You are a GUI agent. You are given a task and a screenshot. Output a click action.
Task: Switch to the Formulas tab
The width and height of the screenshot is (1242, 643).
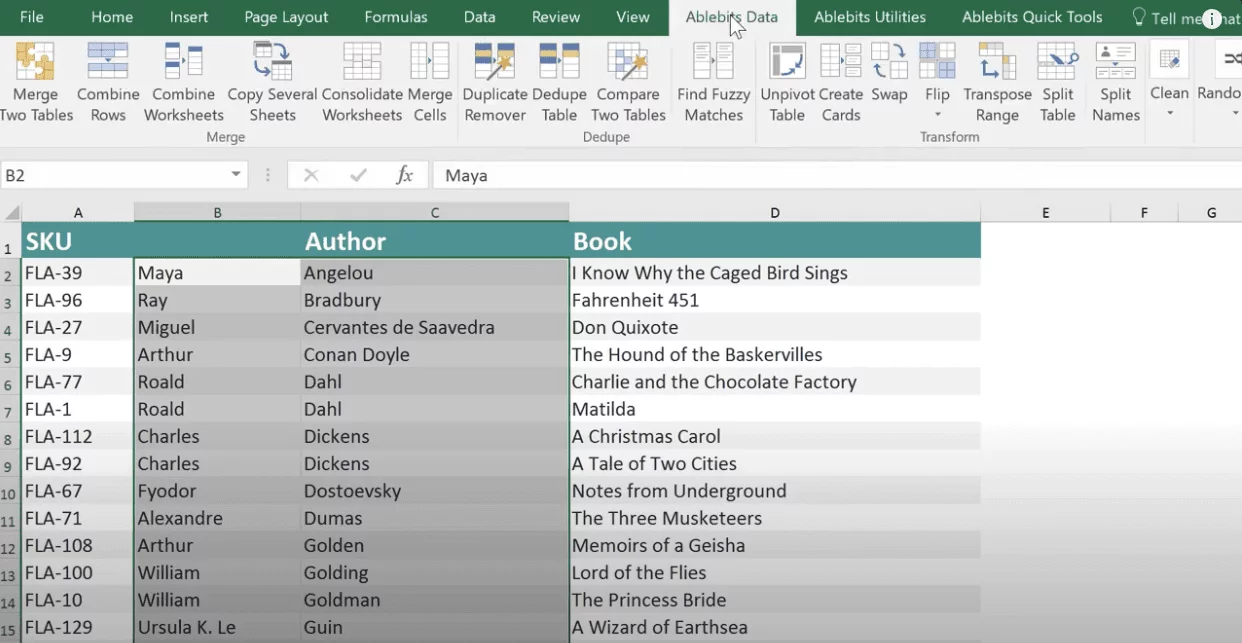(x=395, y=17)
